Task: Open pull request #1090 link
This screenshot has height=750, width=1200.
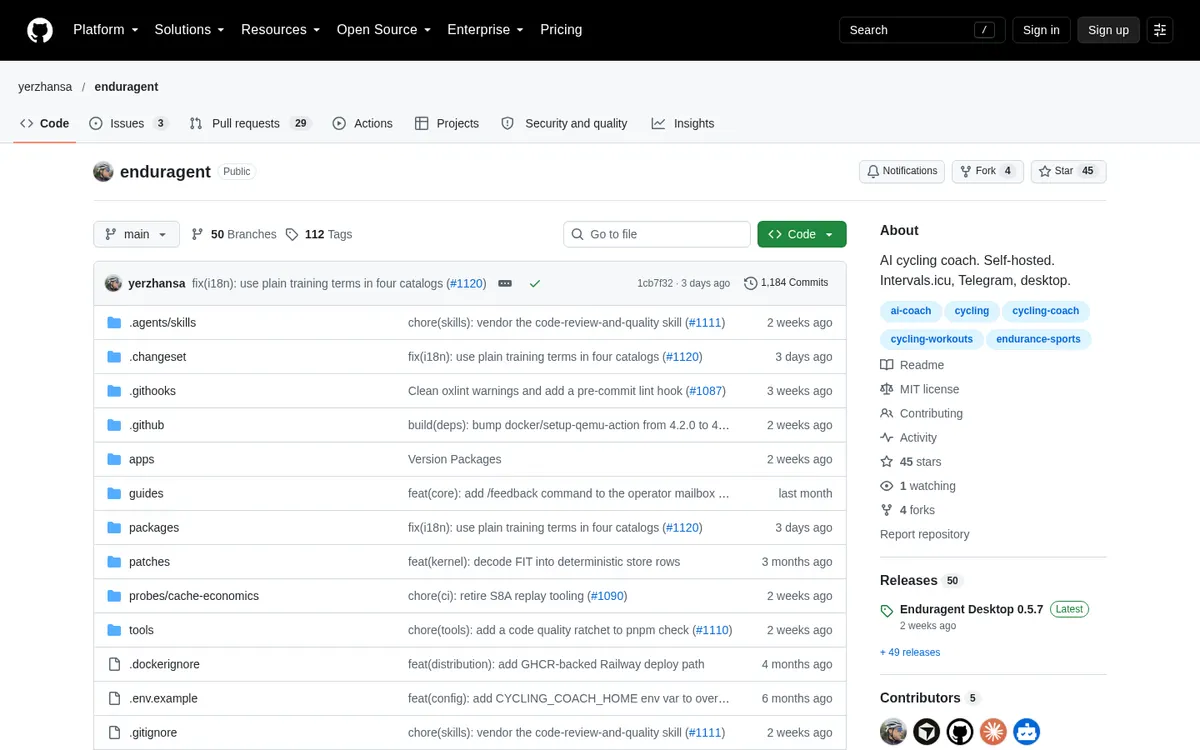Action: pos(607,596)
